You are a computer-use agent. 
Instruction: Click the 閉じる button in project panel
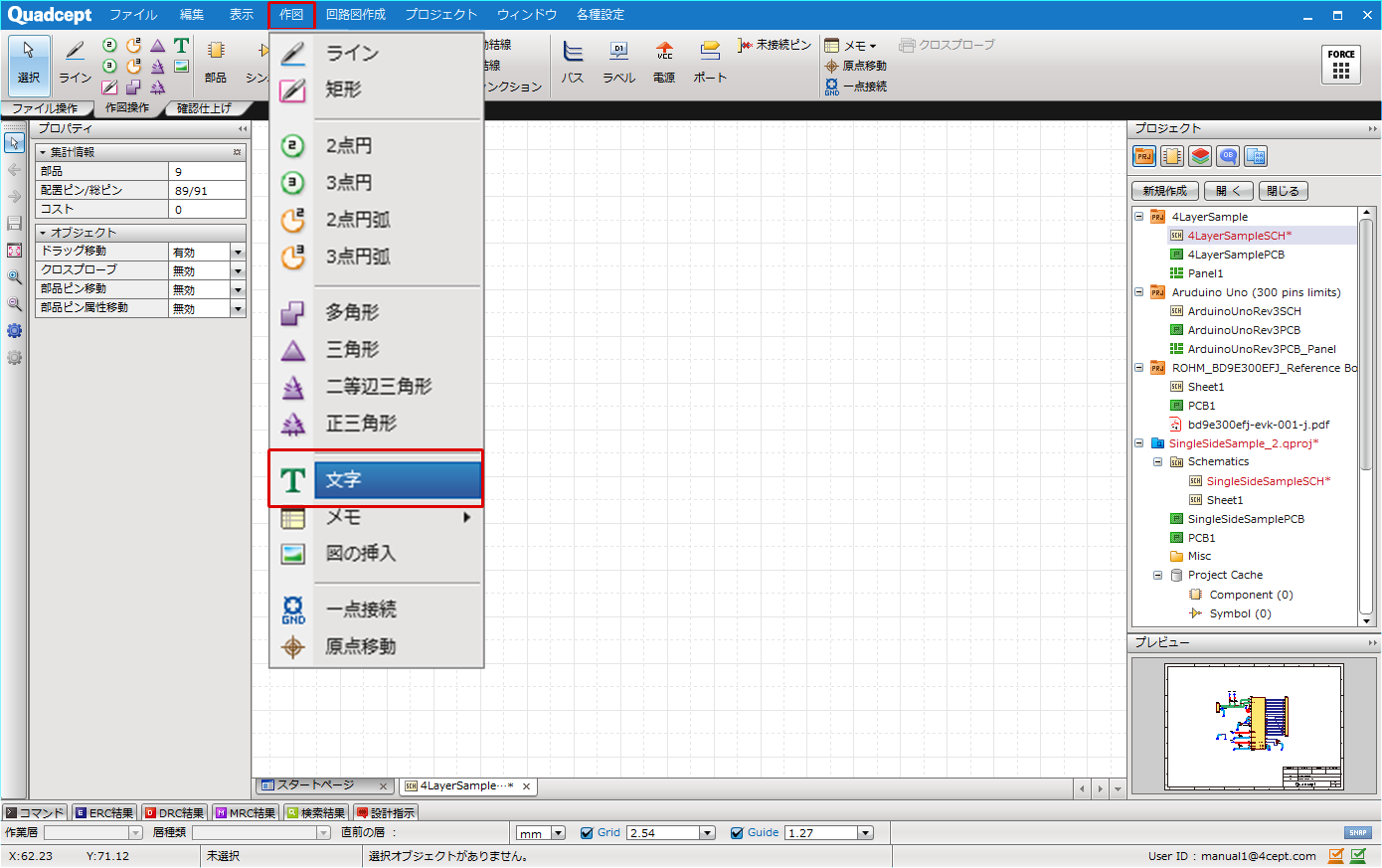1283,191
